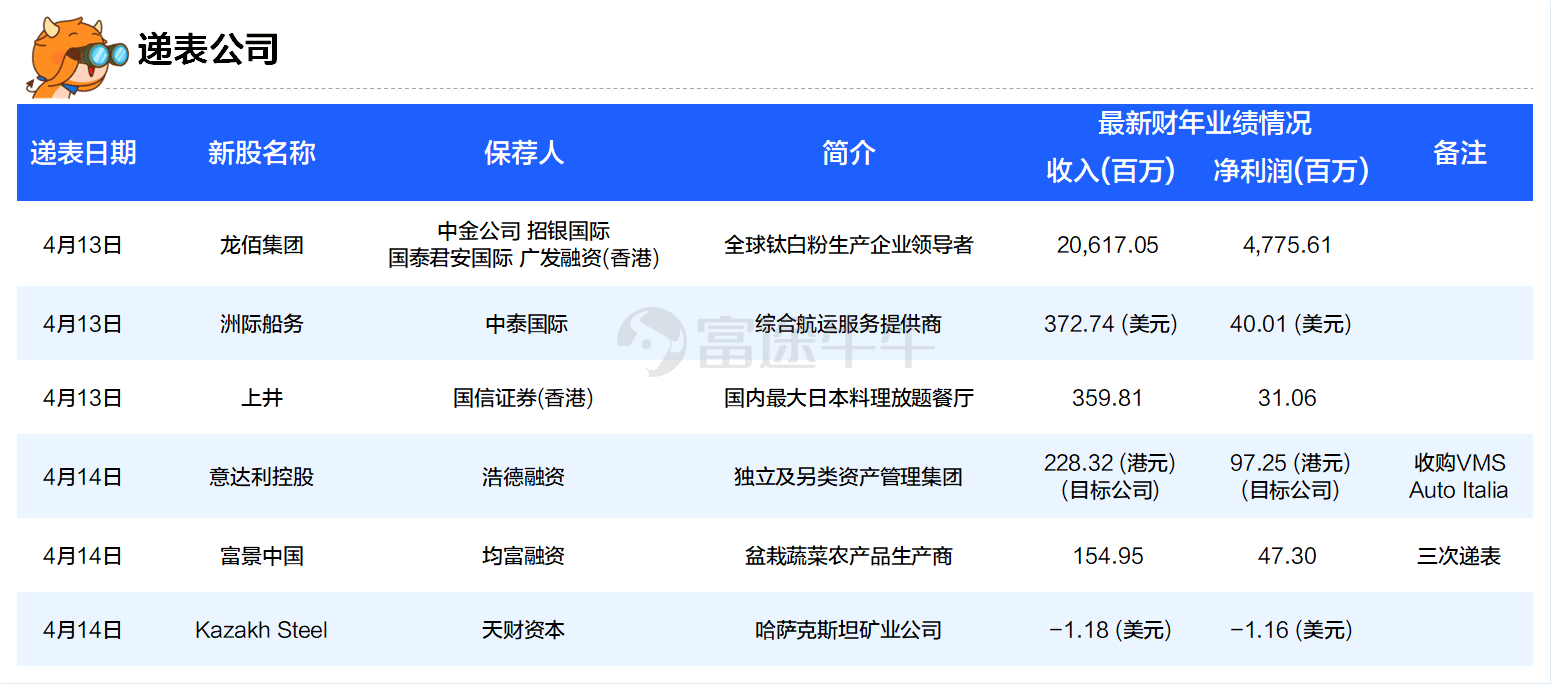Screen dimensions: 1552x685
Task: Click the revenue value 20,617.05
Action: coord(1108,245)
